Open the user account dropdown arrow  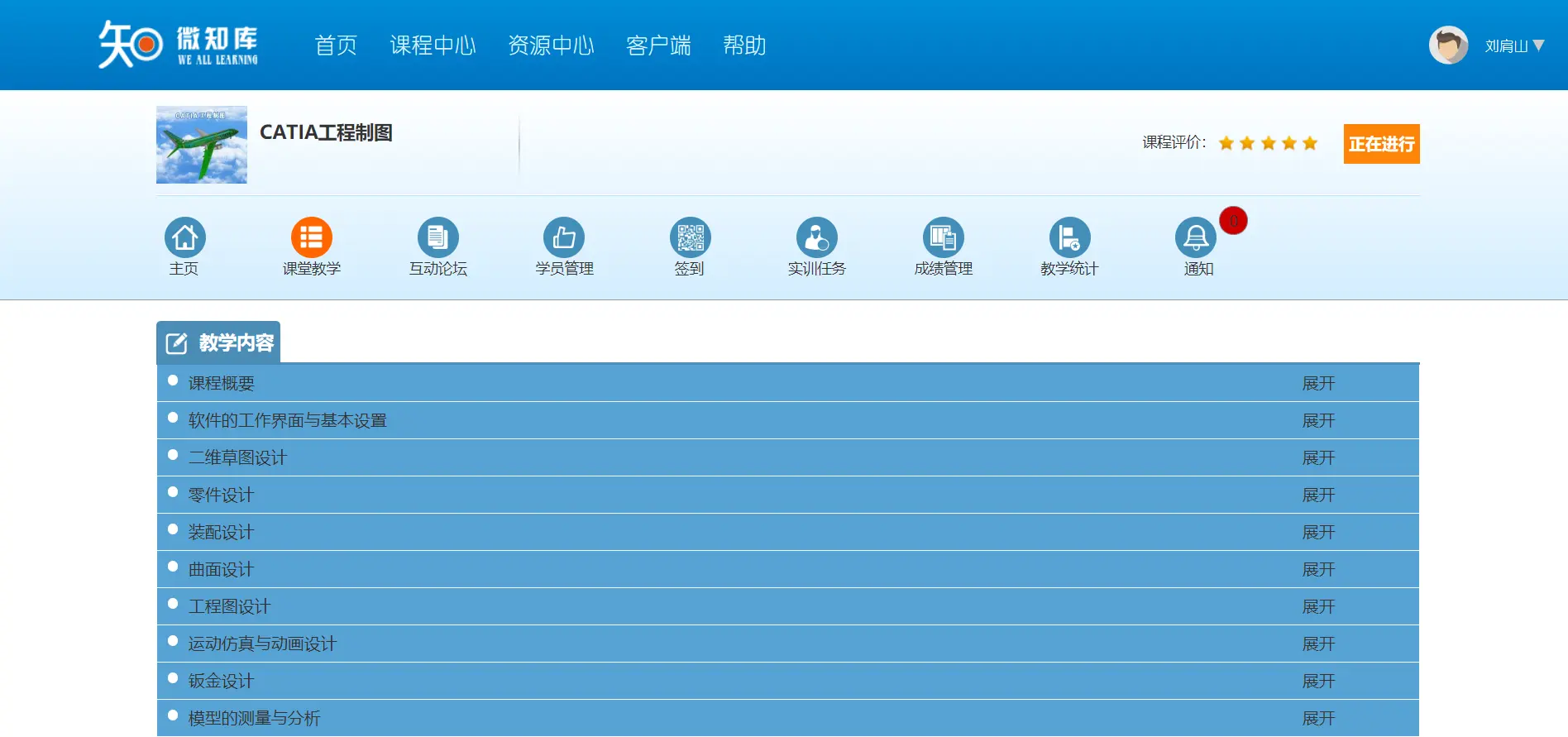pos(1538,45)
